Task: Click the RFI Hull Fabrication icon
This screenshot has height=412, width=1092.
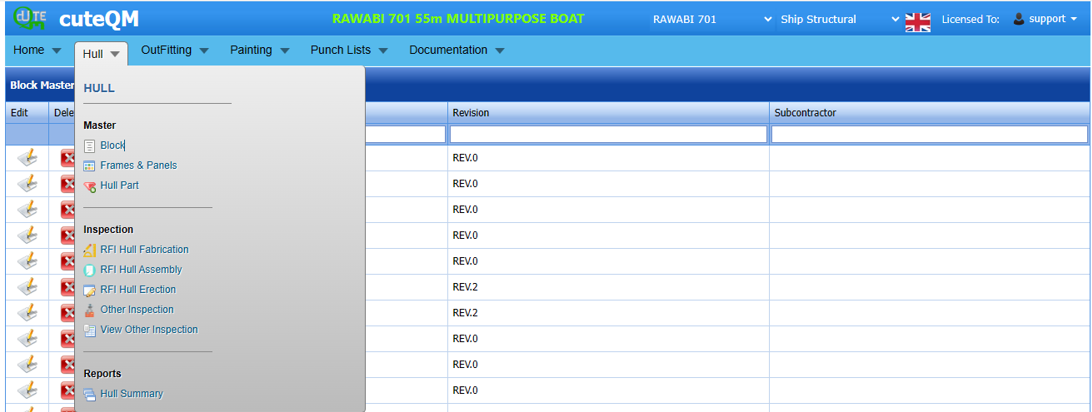Action: click(90, 250)
